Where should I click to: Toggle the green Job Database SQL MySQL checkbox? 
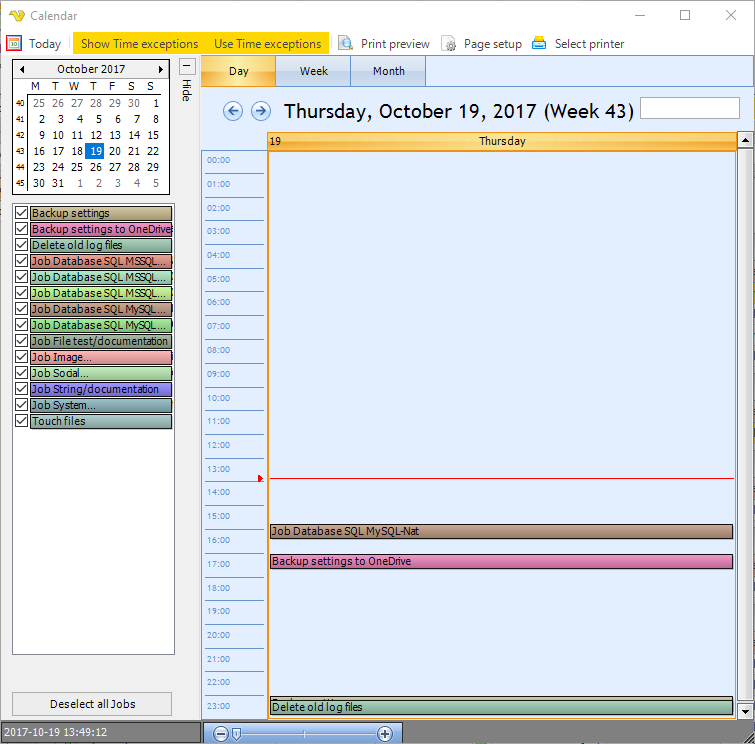pyautogui.click(x=21, y=325)
